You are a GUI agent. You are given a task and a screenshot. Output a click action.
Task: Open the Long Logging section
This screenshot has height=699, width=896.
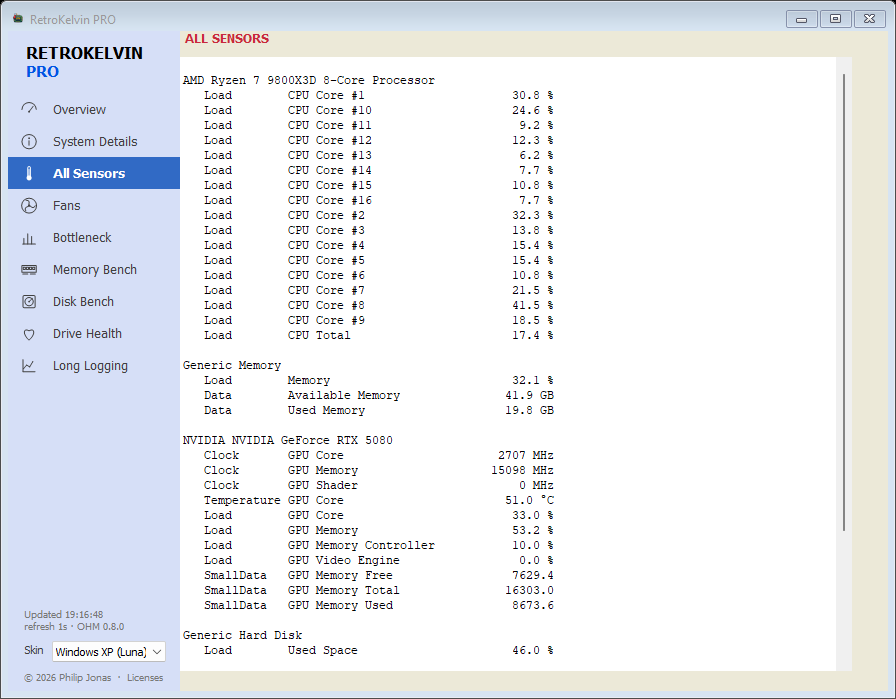[94, 365]
